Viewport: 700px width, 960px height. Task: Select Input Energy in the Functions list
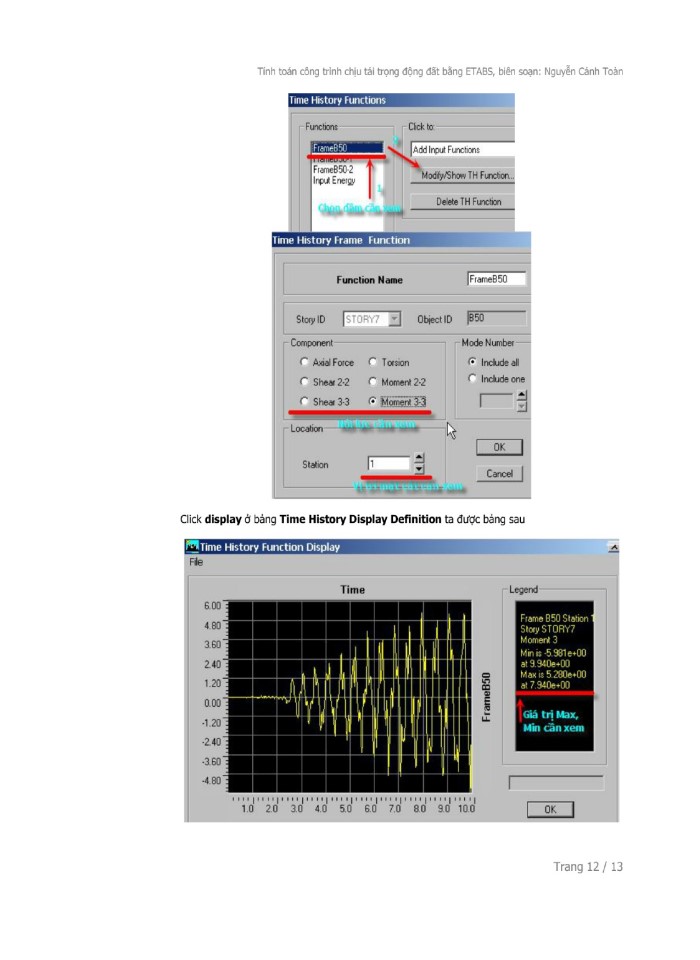click(333, 181)
